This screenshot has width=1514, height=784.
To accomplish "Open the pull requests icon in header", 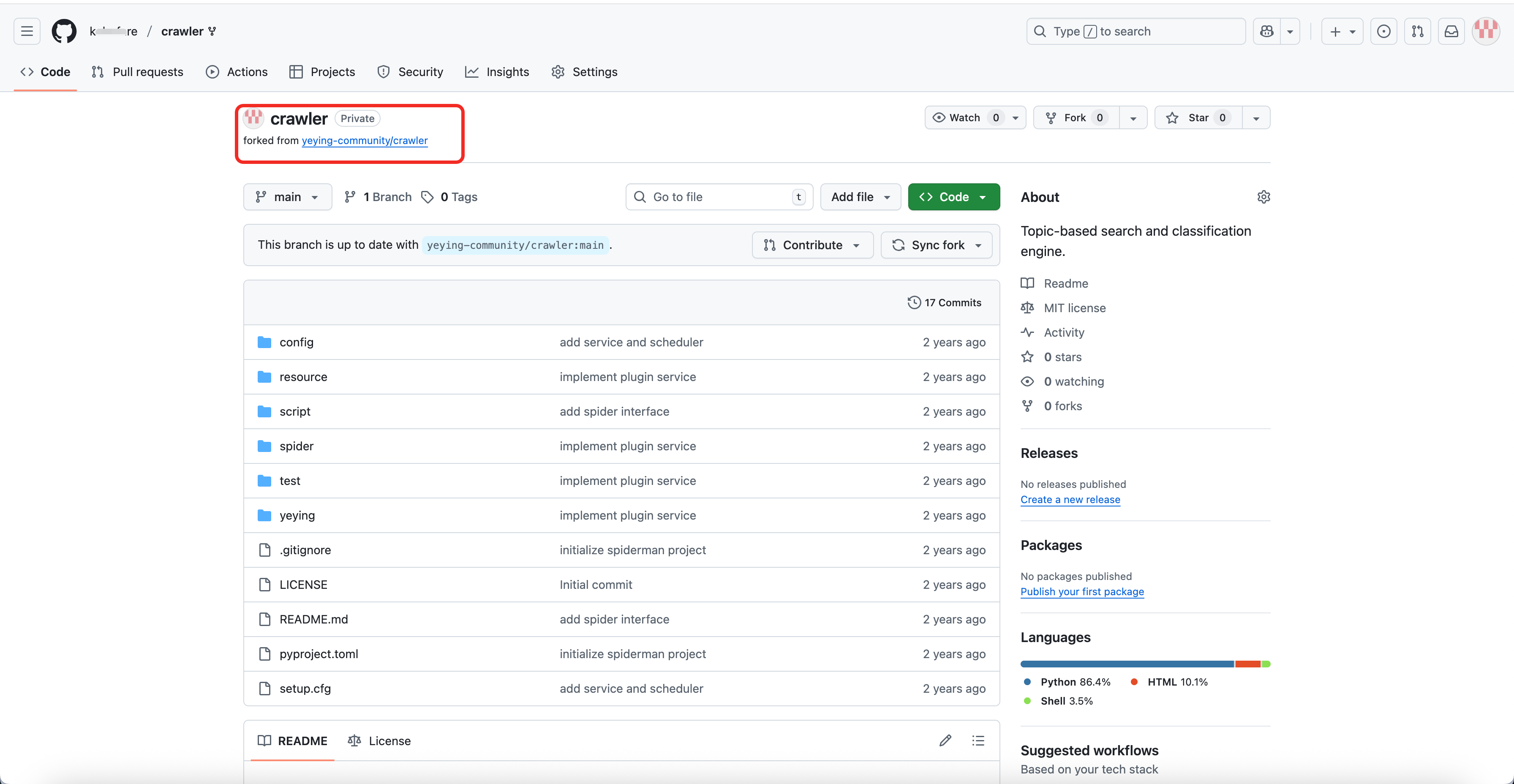I will 1417,31.
